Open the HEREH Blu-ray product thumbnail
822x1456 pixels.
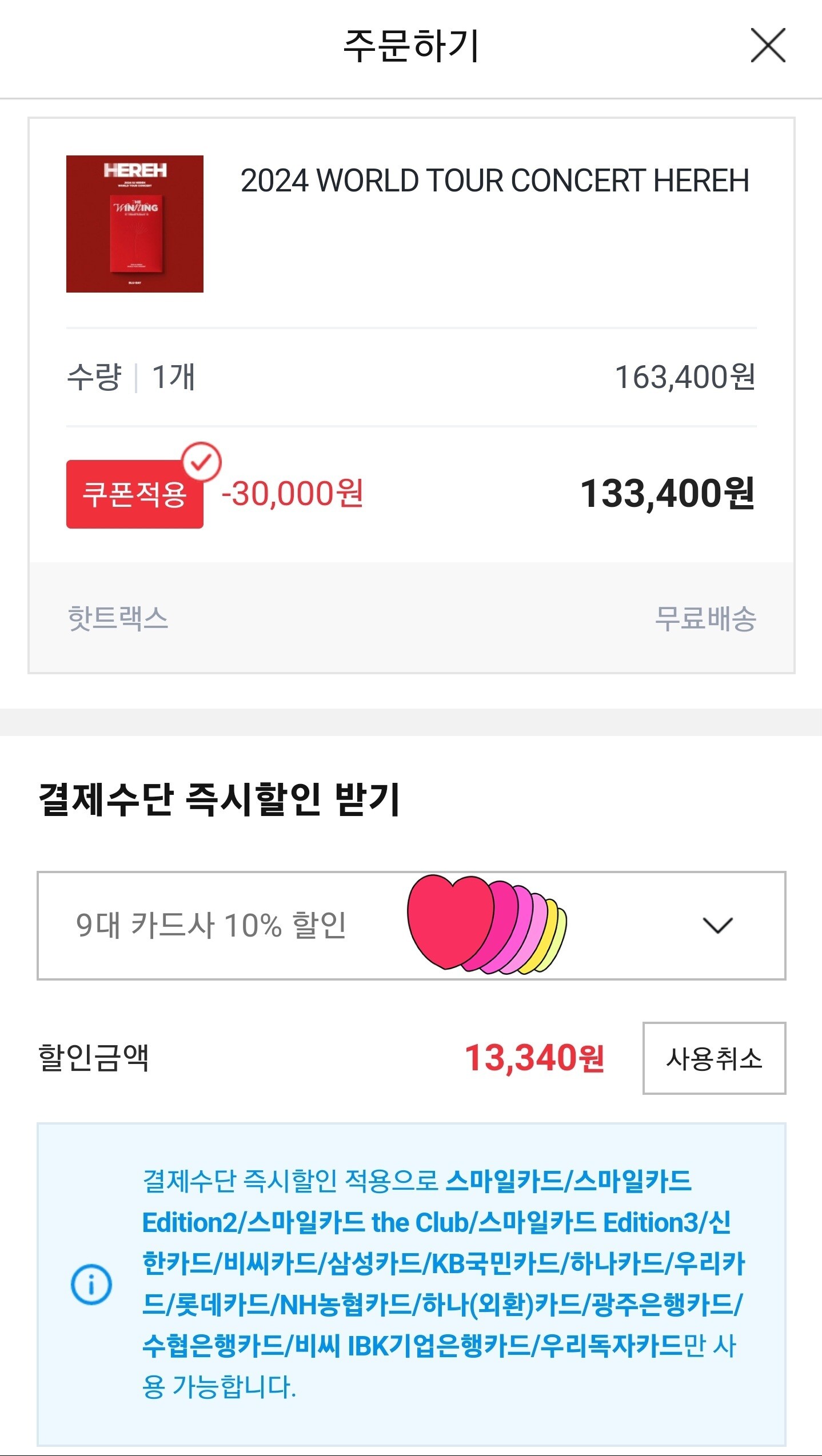(135, 224)
